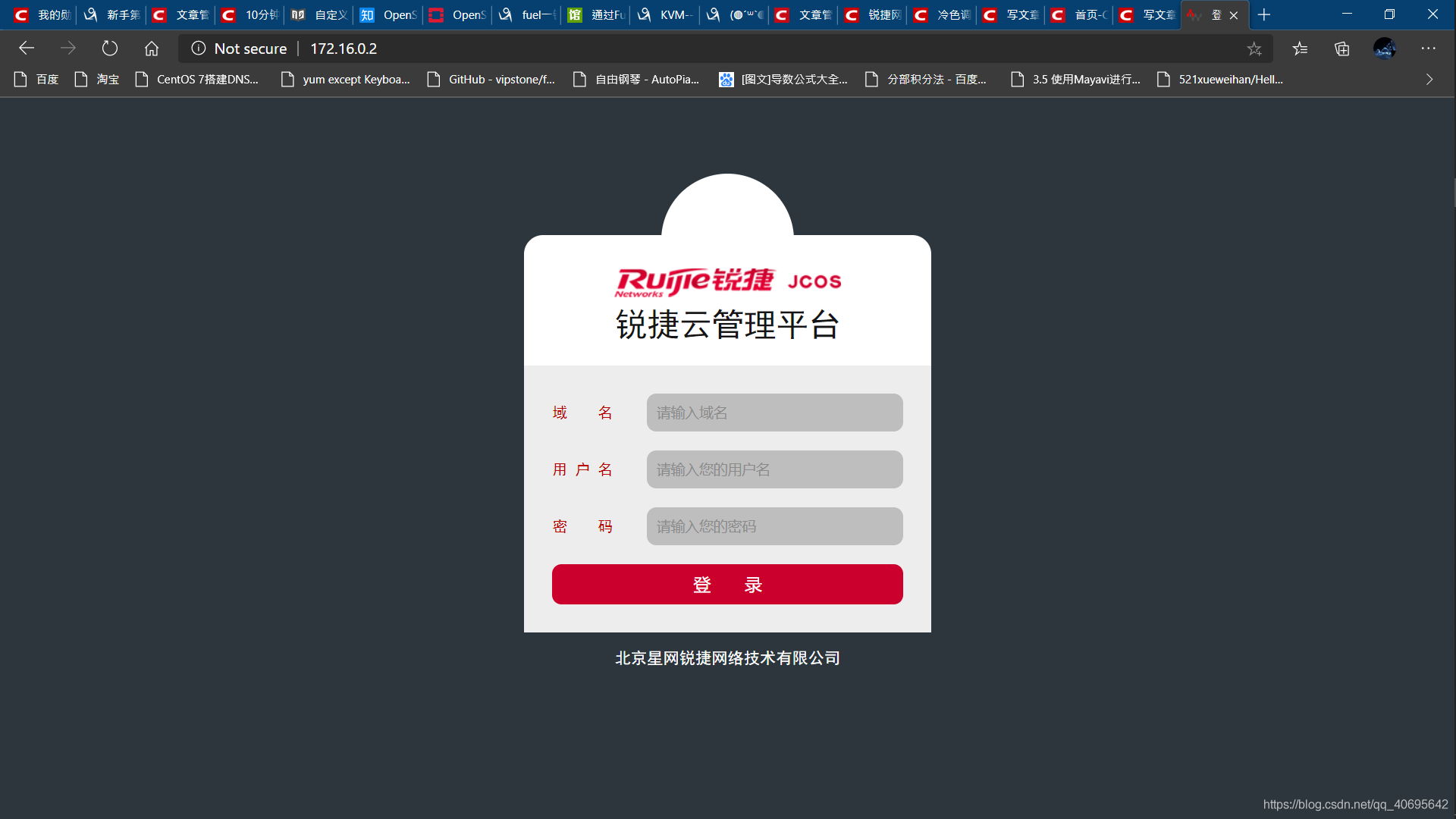Open the browser settings ellipsis menu

click(x=1429, y=49)
